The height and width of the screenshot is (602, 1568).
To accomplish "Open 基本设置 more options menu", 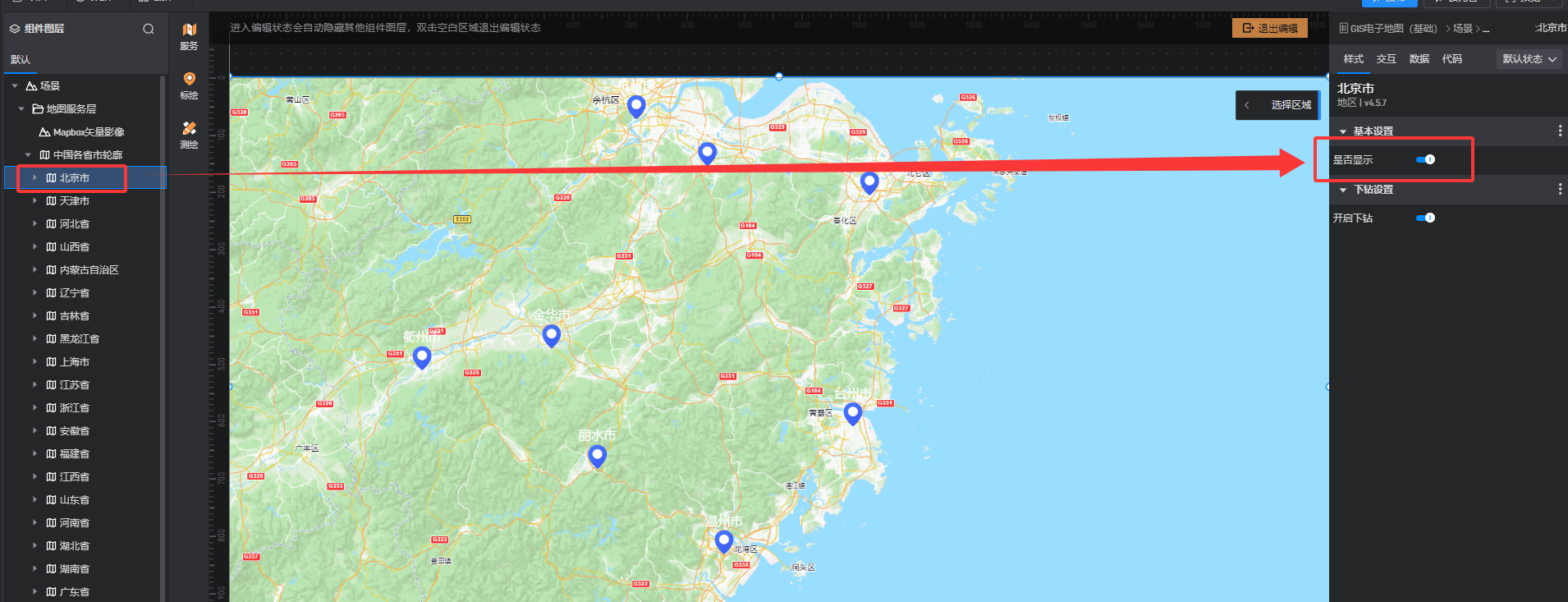I will tap(1560, 131).
